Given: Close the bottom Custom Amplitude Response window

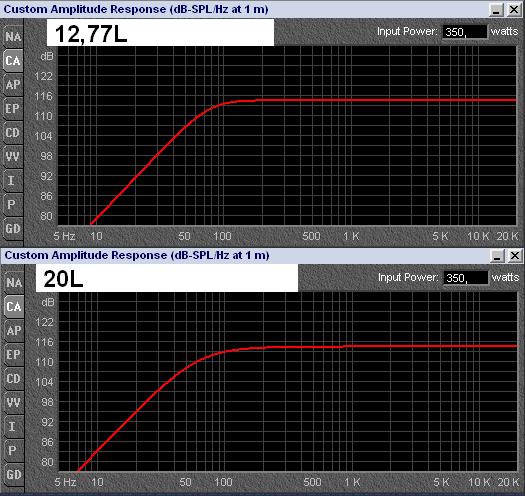Looking at the screenshot, I should pyautogui.click(x=515, y=256).
